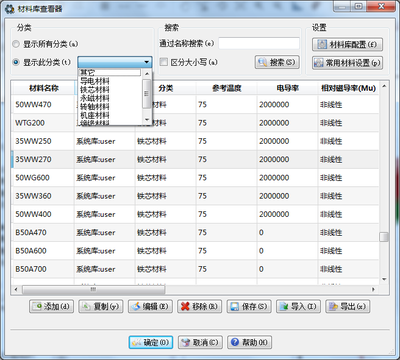This screenshot has height=360, width=400.
Task: Sort by 电导率 column header
Action: (287, 88)
